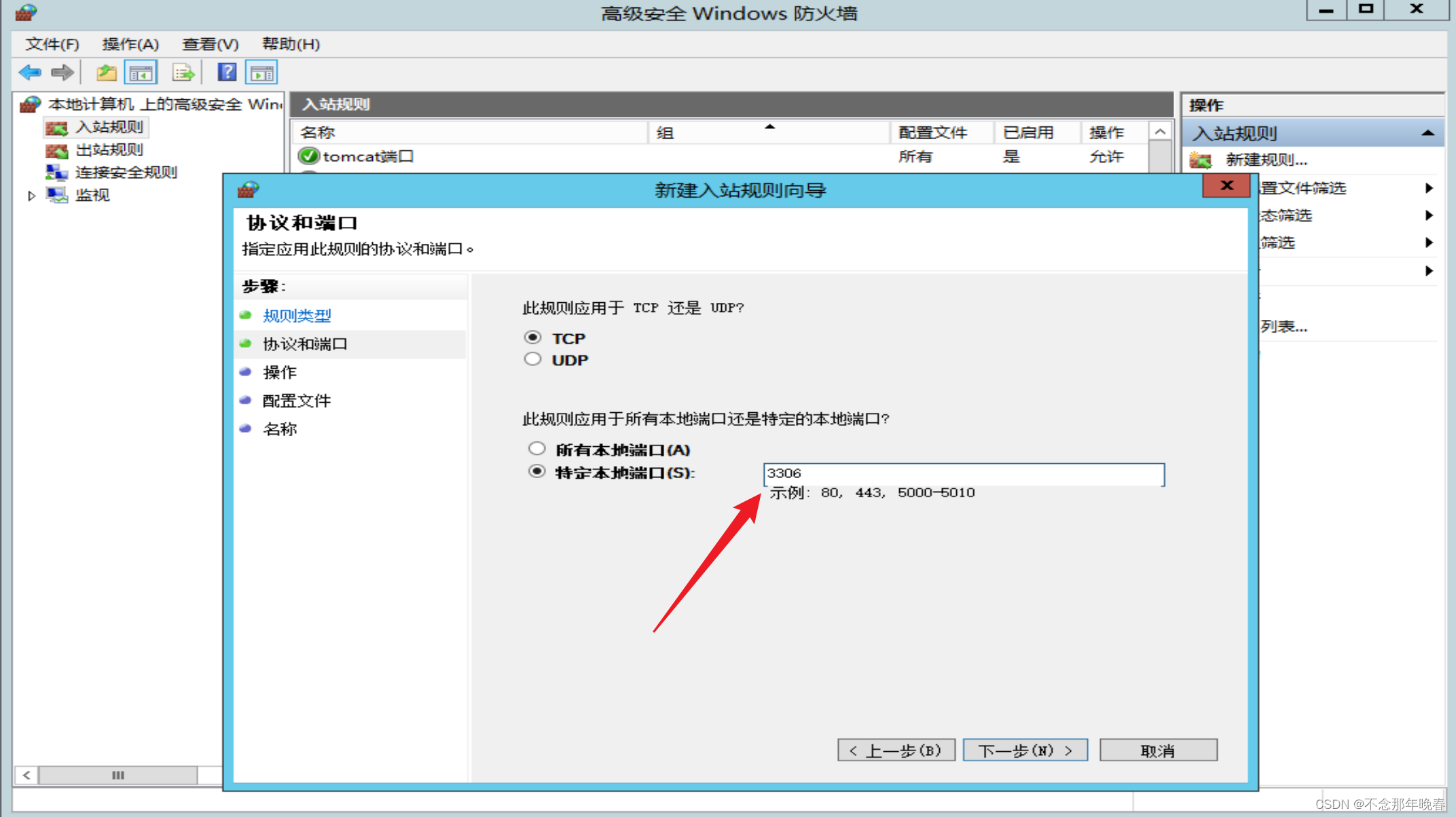This screenshot has height=817, width=1456.
Task: Select 出站规则 in the left tree
Action: tap(109, 149)
